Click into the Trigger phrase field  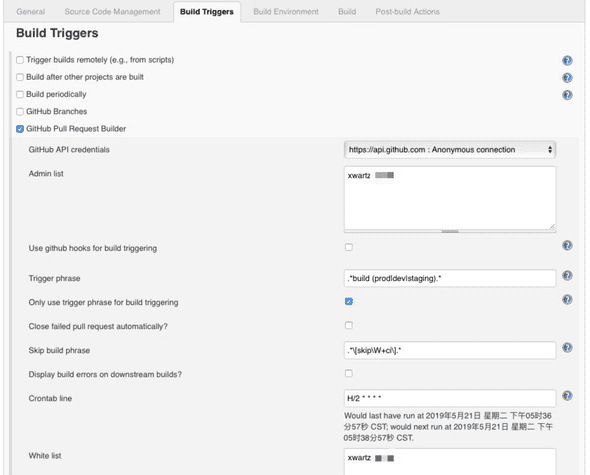click(x=450, y=279)
